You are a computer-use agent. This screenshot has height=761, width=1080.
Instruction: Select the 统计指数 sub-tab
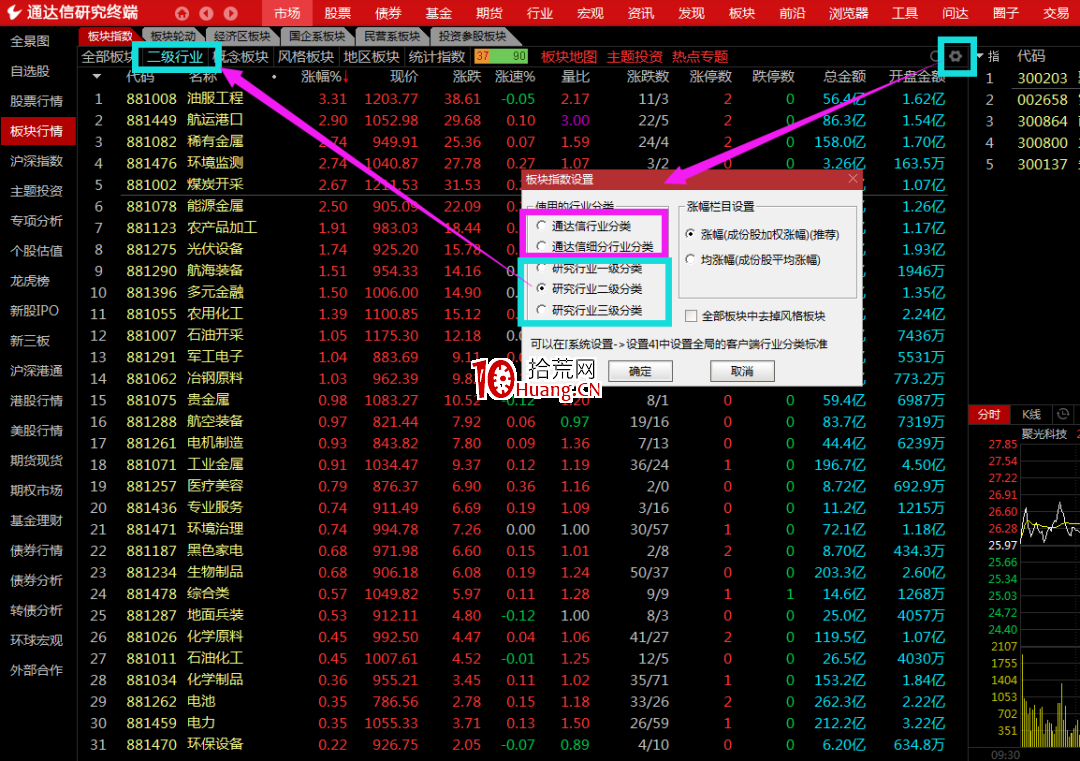(x=437, y=56)
